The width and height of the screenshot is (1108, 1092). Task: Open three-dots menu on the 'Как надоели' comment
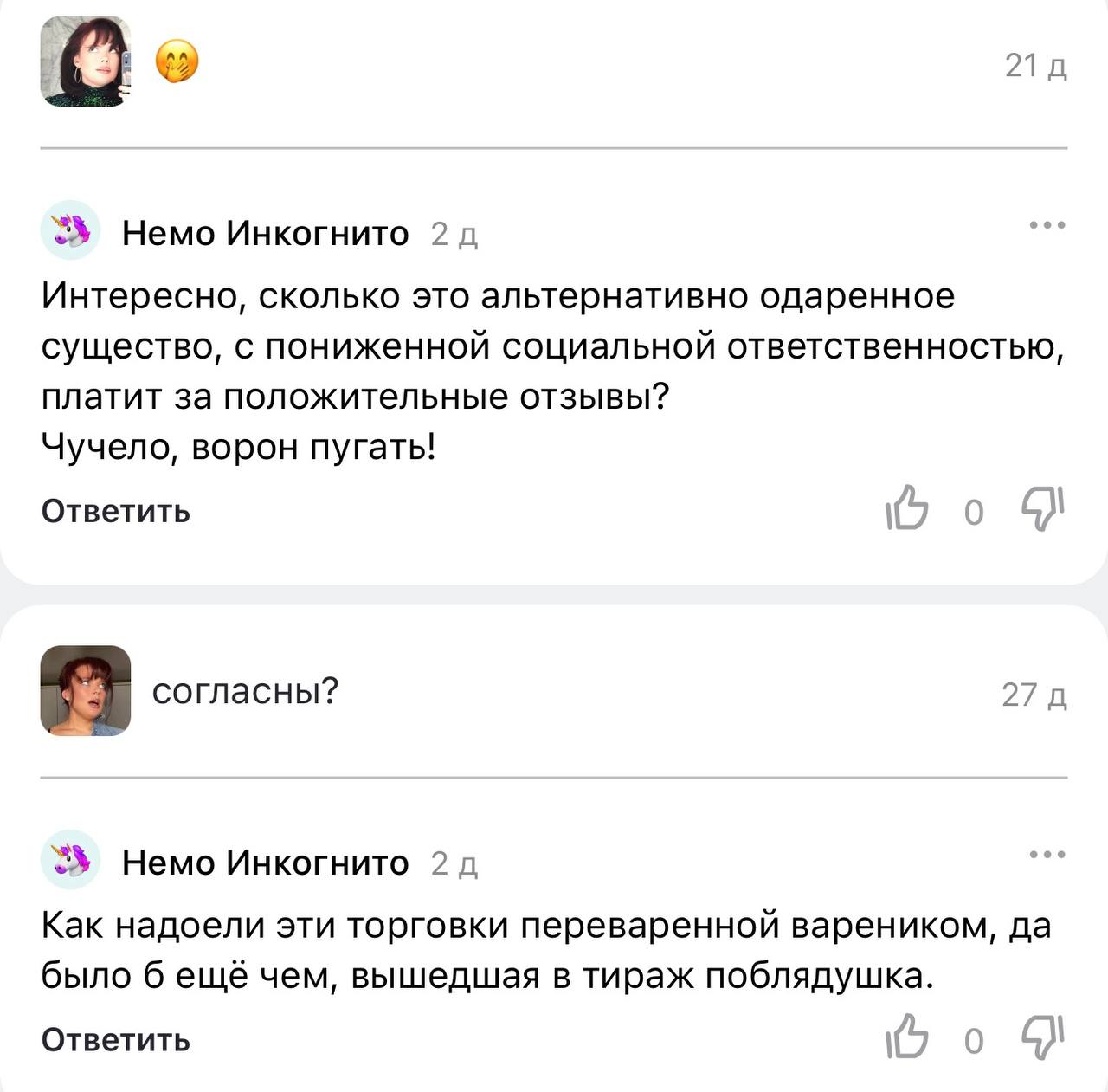[x=1047, y=856]
